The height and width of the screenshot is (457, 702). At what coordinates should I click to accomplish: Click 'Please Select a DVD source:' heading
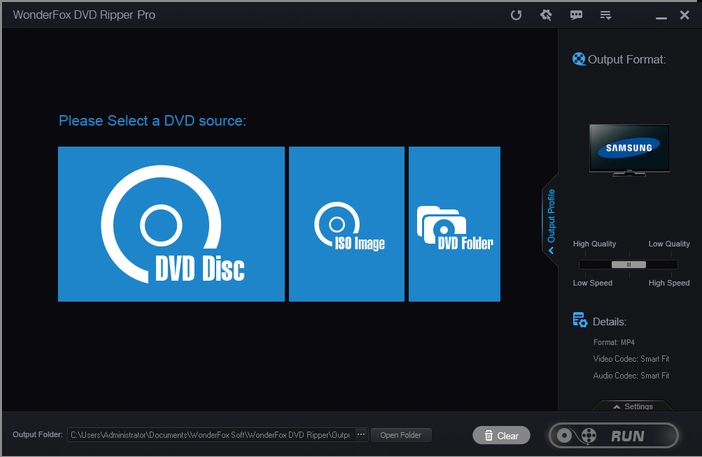click(x=153, y=121)
